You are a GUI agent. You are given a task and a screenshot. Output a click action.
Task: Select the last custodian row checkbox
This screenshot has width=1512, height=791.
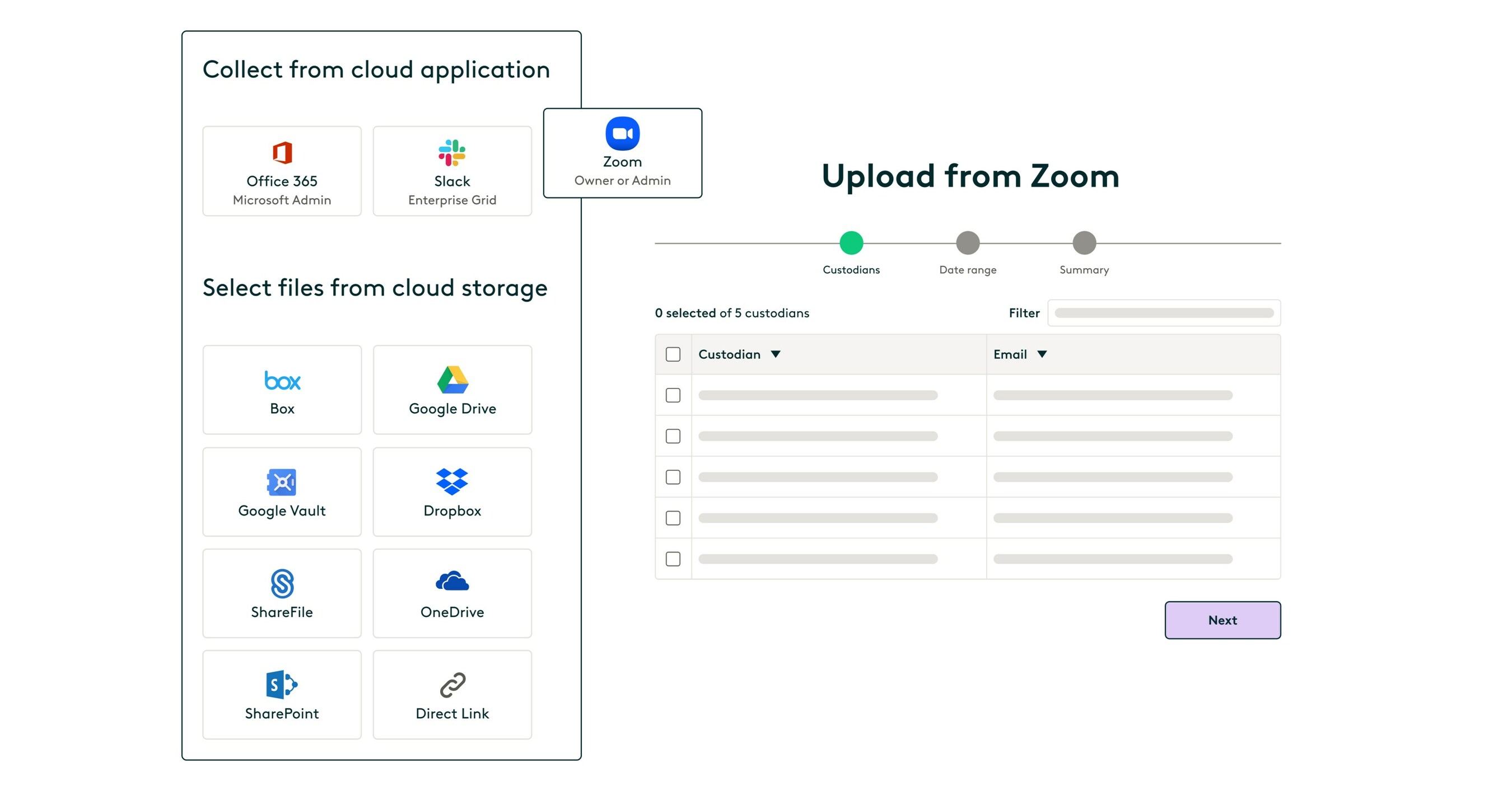(x=673, y=559)
